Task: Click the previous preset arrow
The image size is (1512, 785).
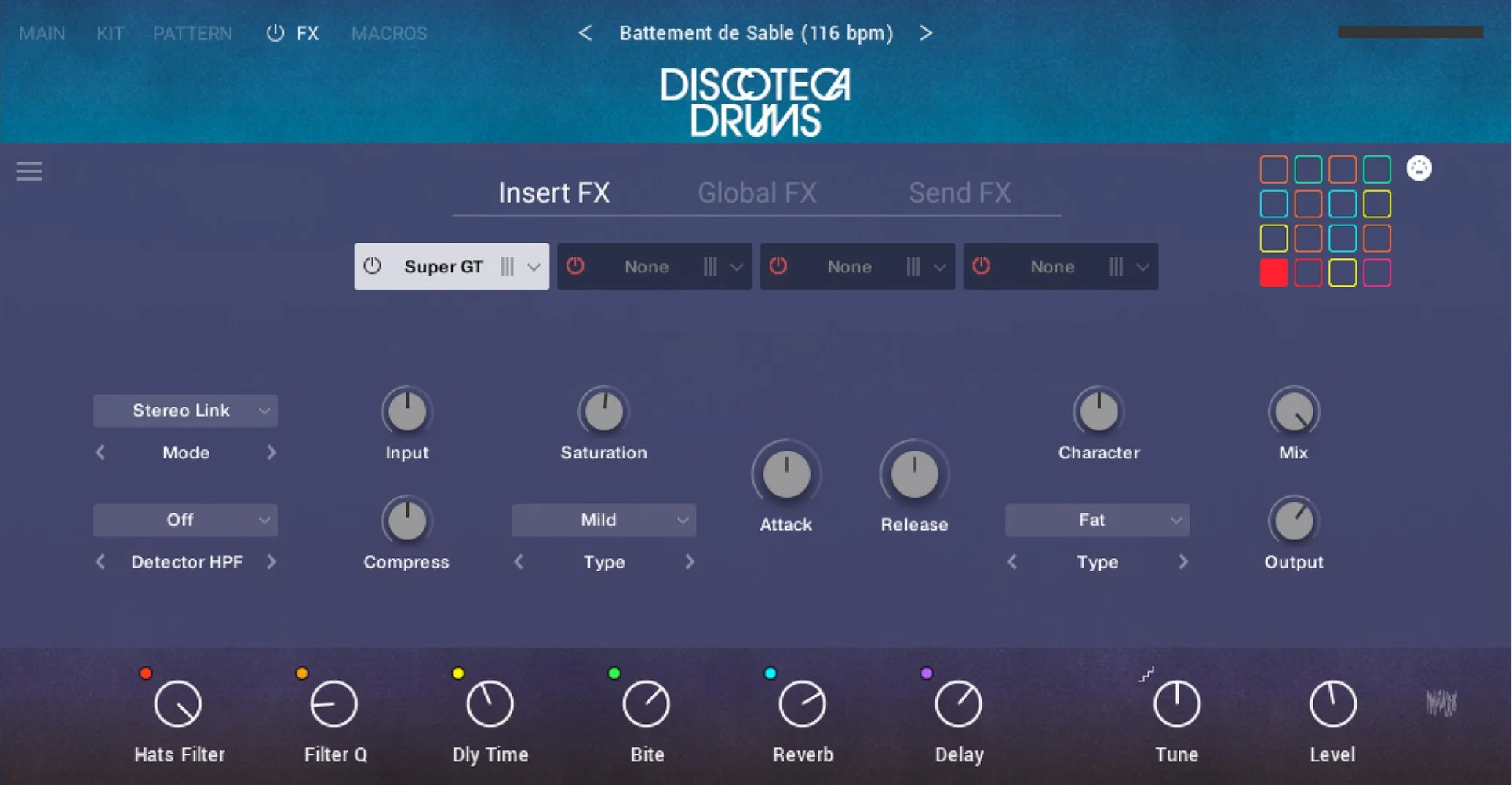Action: [585, 33]
